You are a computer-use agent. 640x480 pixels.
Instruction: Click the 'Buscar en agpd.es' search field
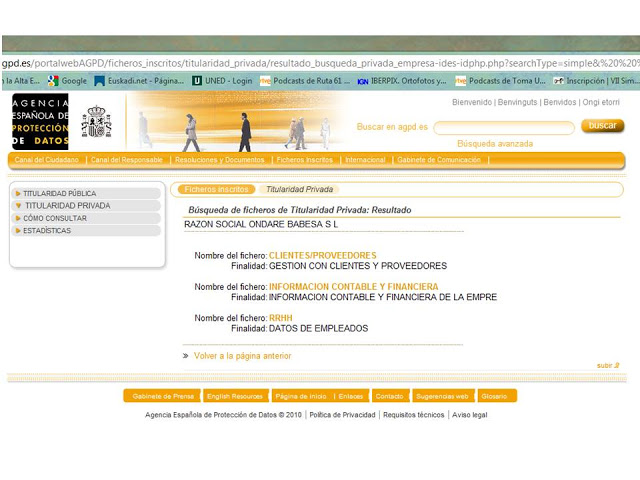(x=503, y=127)
